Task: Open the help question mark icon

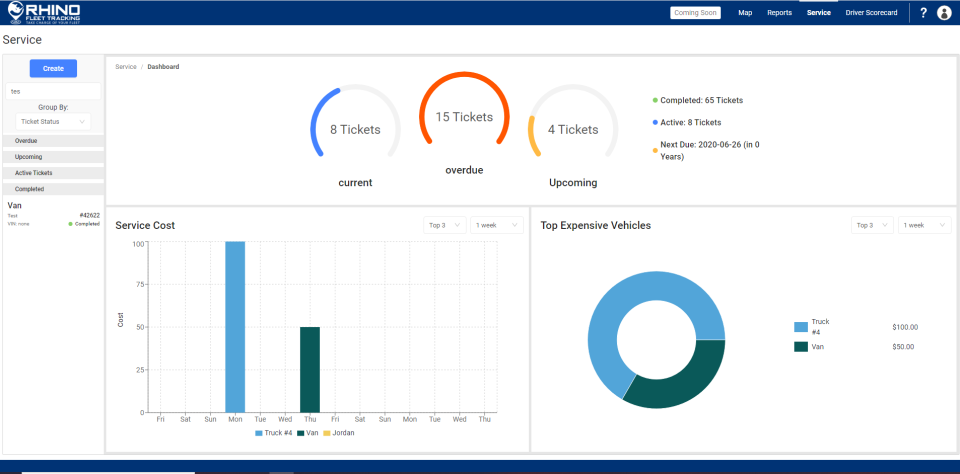Action: pos(923,13)
